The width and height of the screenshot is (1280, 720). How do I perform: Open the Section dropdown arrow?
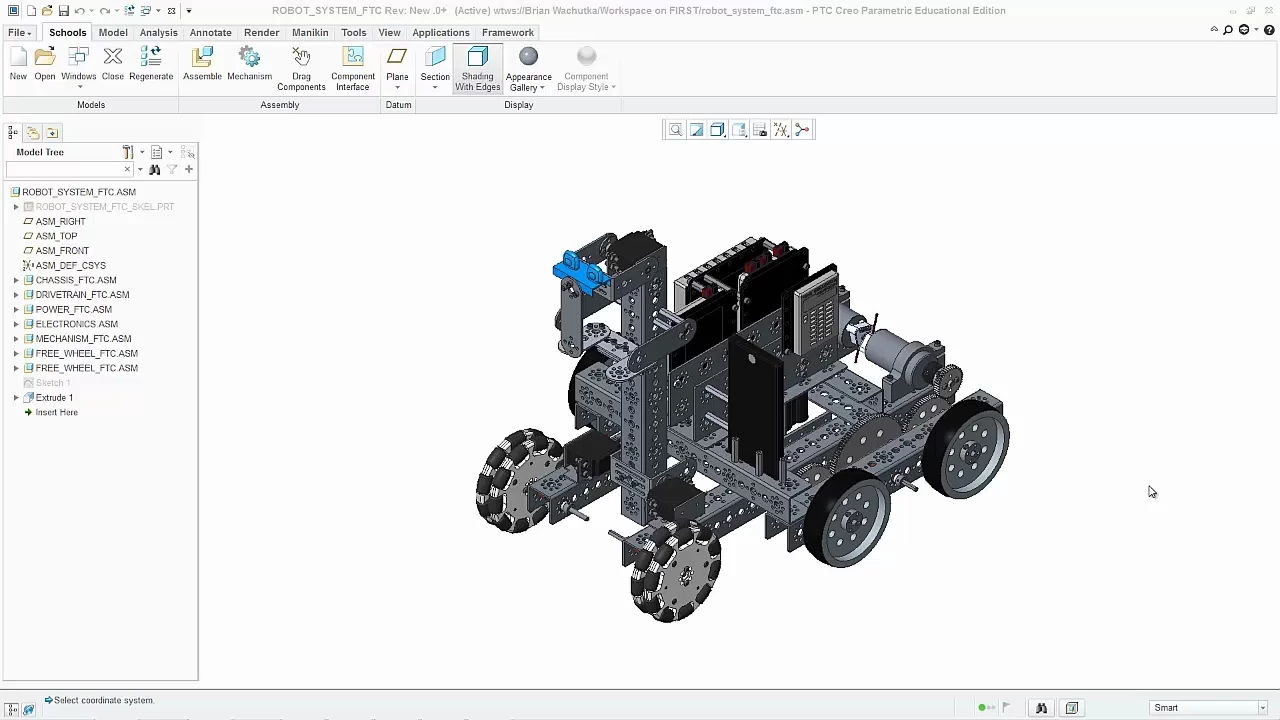click(x=435, y=88)
